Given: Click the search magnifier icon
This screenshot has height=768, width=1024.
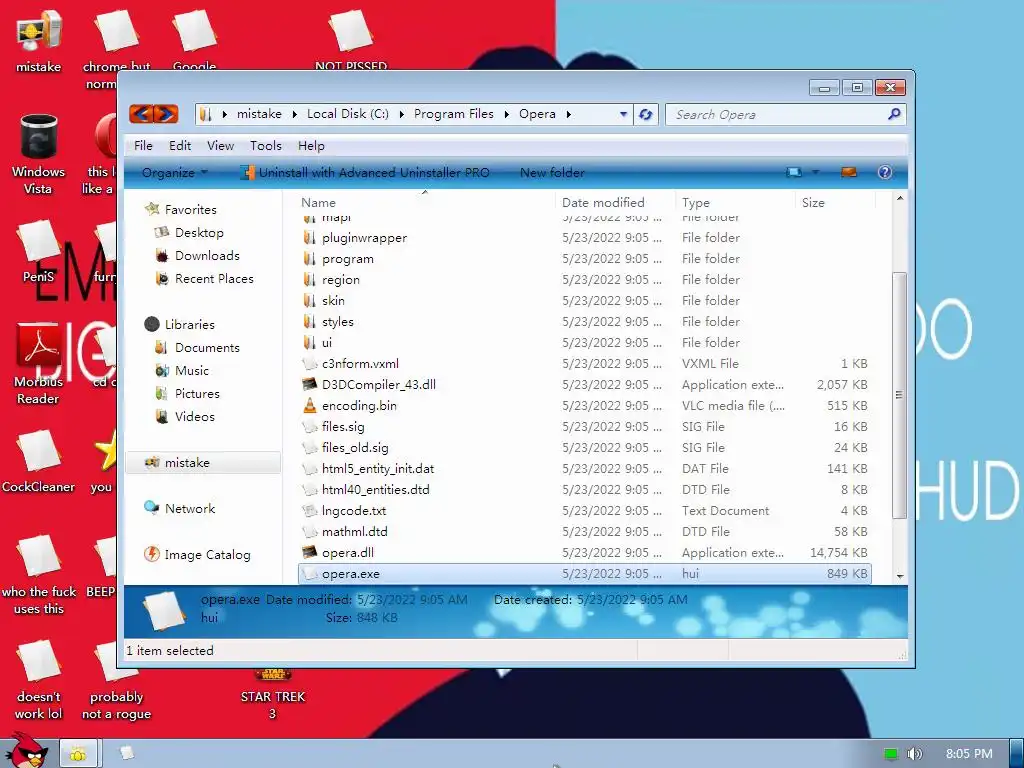Looking at the screenshot, I should coord(894,114).
